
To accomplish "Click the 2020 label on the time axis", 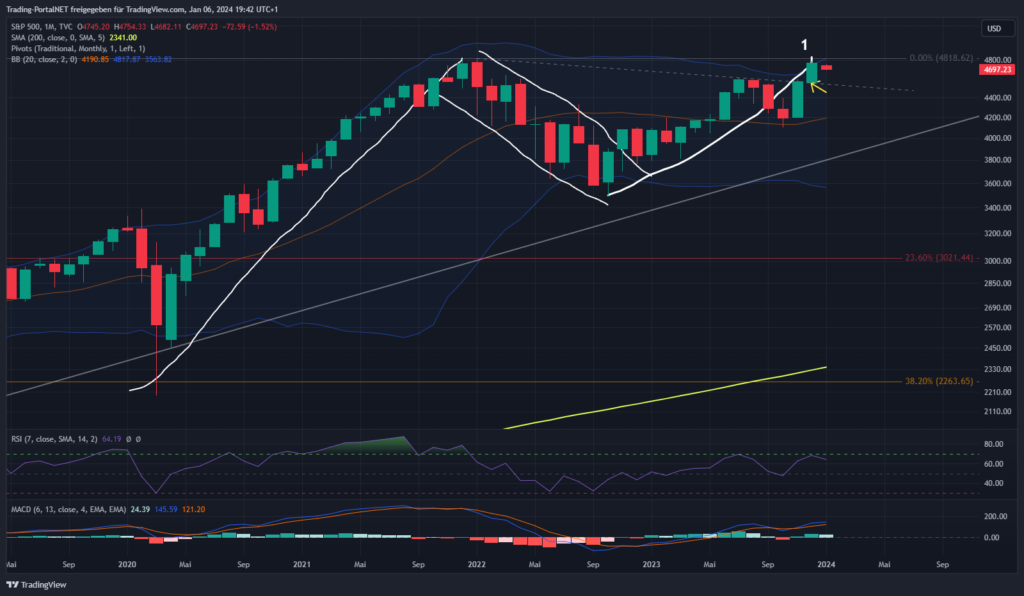I will point(126,564).
